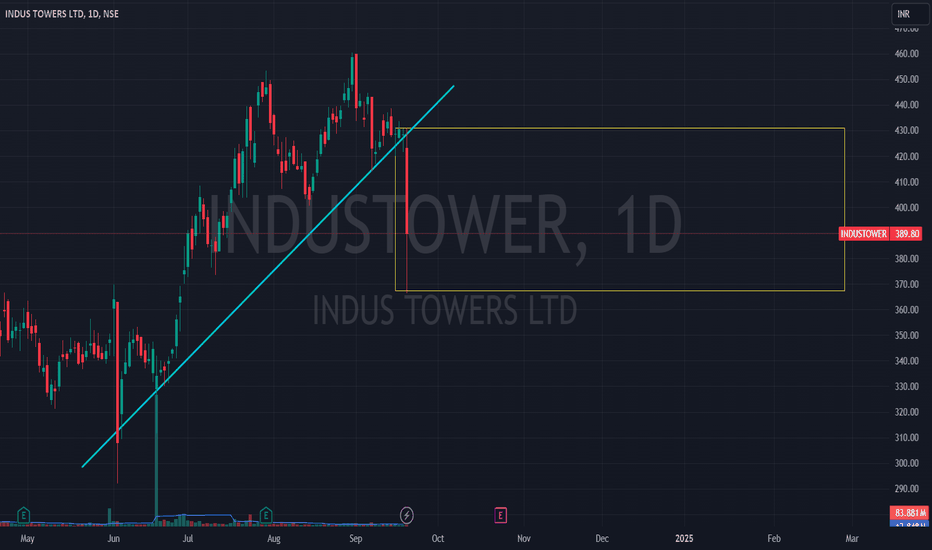Click the 350.00 price axis label
932x550 pixels.
point(906,335)
